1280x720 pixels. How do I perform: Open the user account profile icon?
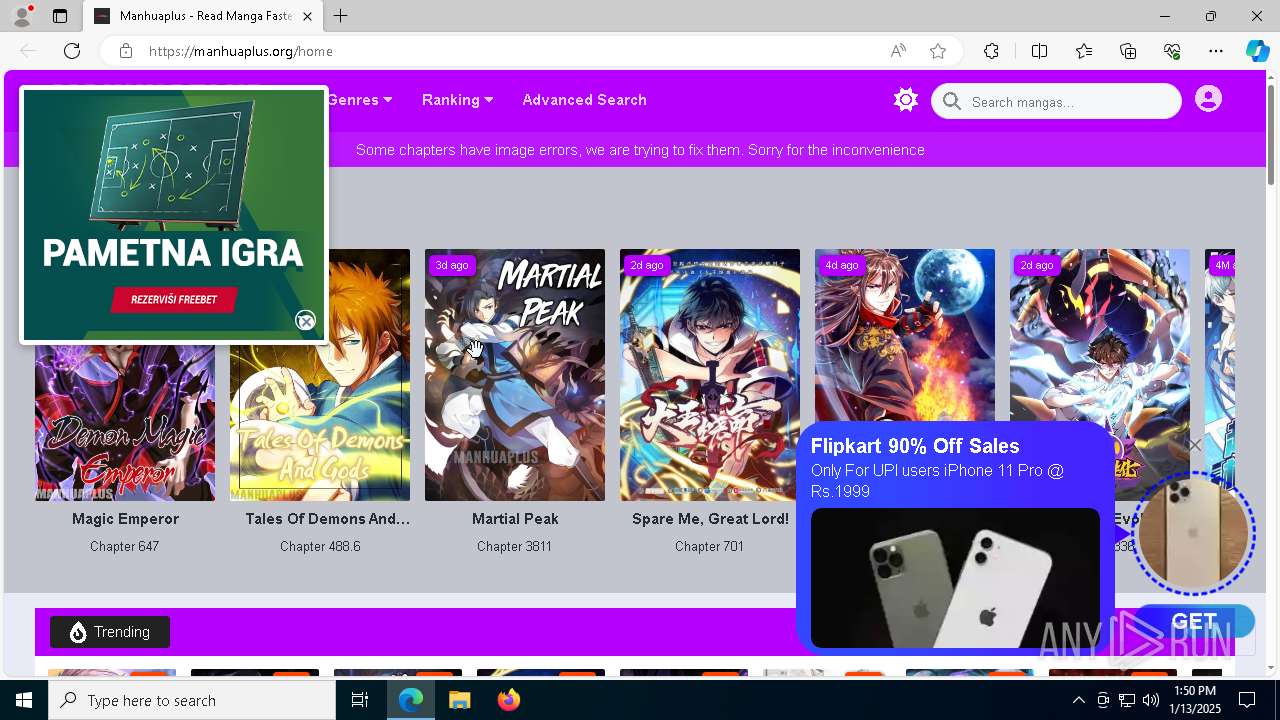coord(1208,99)
